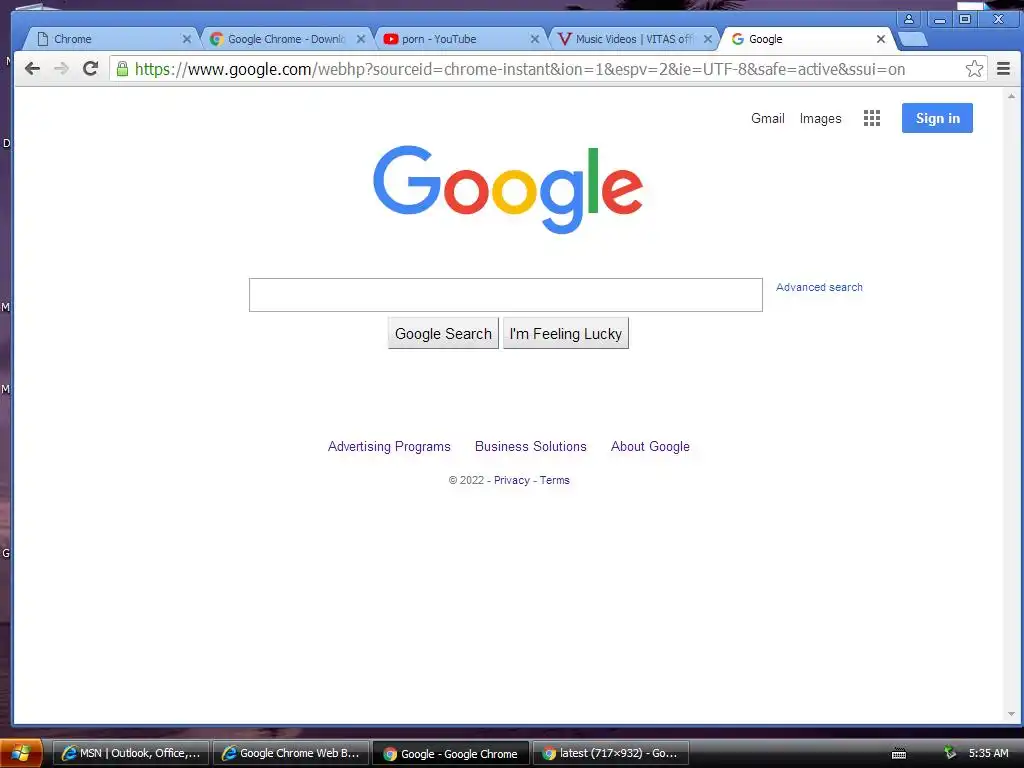This screenshot has height=768, width=1024.
Task: Open the About Google link
Action: point(650,447)
